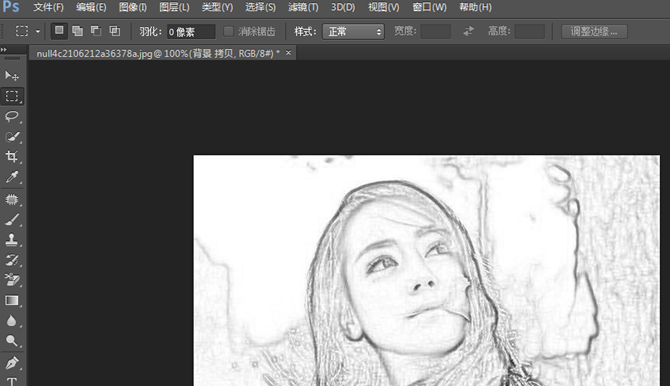
Task: Choose Subtract from selection mode
Action: pyautogui.click(x=96, y=31)
